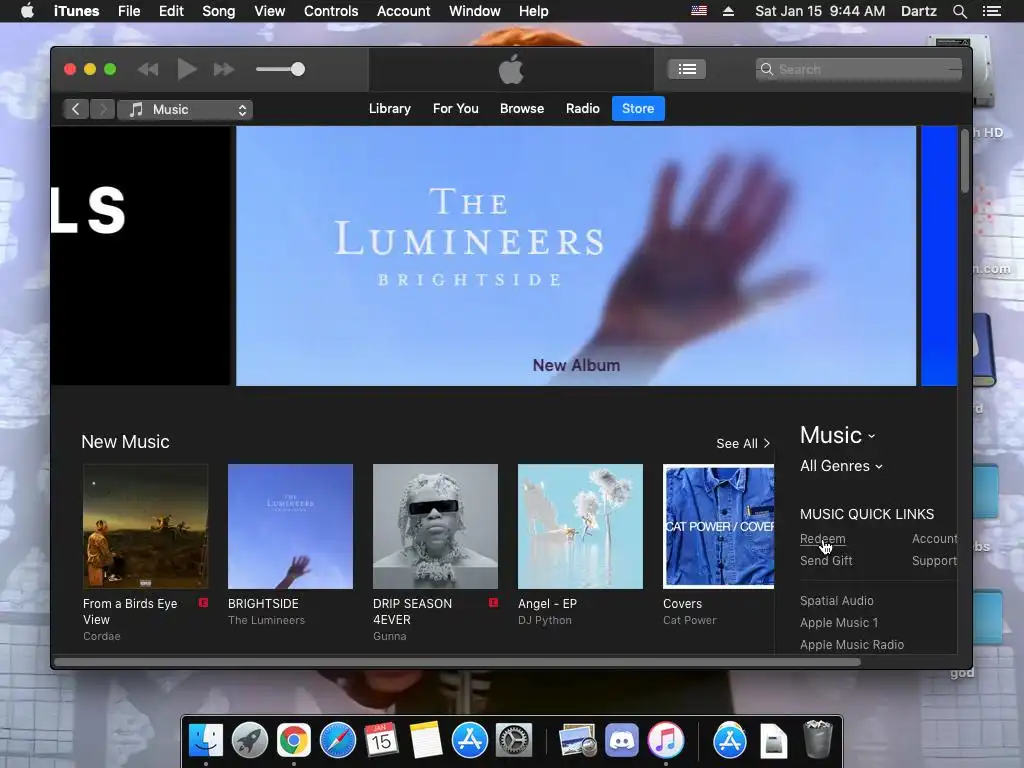The image size is (1024, 768).
Task: Switch to the For You tab
Action: (x=455, y=108)
